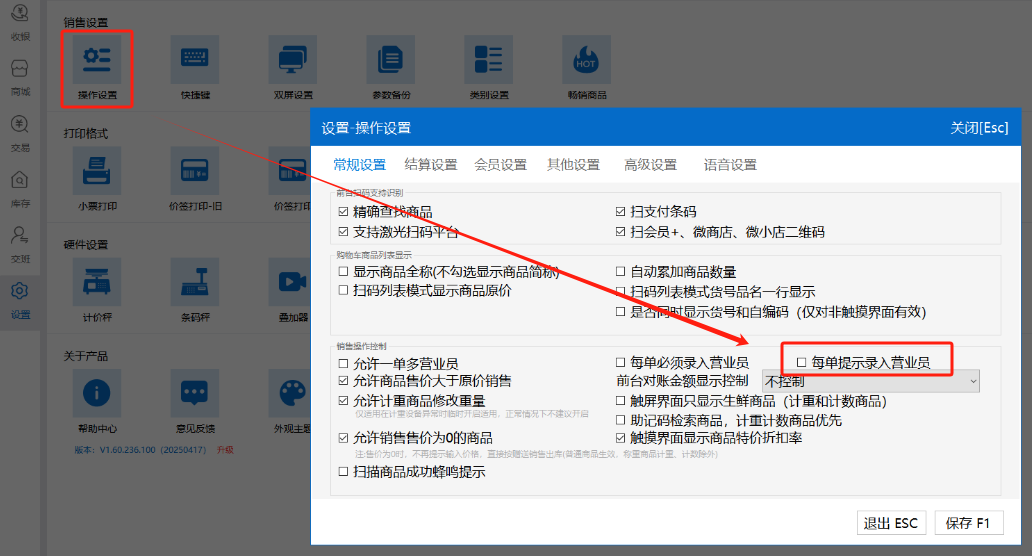Check 允许一单多营业员
This screenshot has width=1032, height=556.
pyautogui.click(x=343, y=363)
